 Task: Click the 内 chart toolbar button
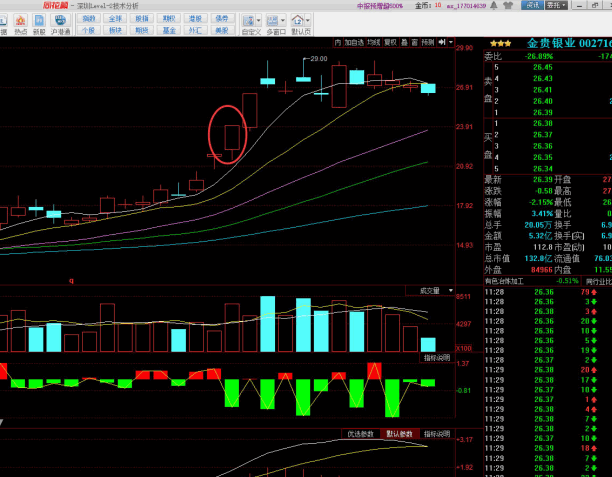point(338,42)
